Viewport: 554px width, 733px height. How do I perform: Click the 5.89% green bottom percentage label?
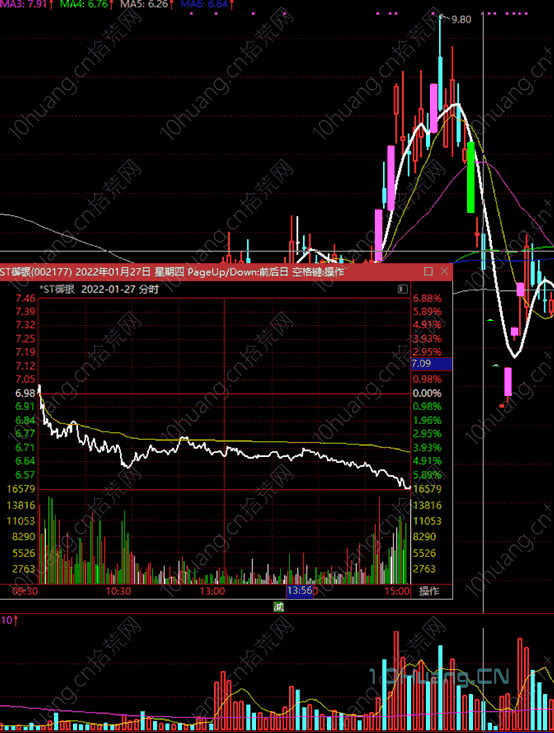click(427, 475)
